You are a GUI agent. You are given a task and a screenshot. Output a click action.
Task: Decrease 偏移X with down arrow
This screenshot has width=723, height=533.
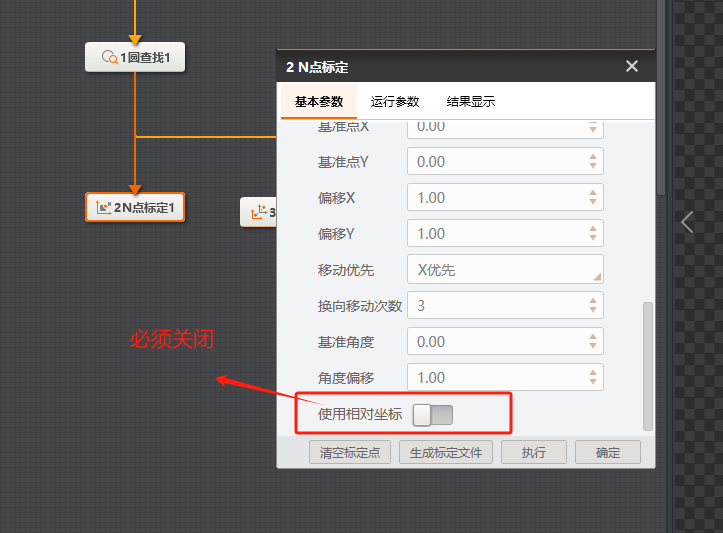pos(593,202)
